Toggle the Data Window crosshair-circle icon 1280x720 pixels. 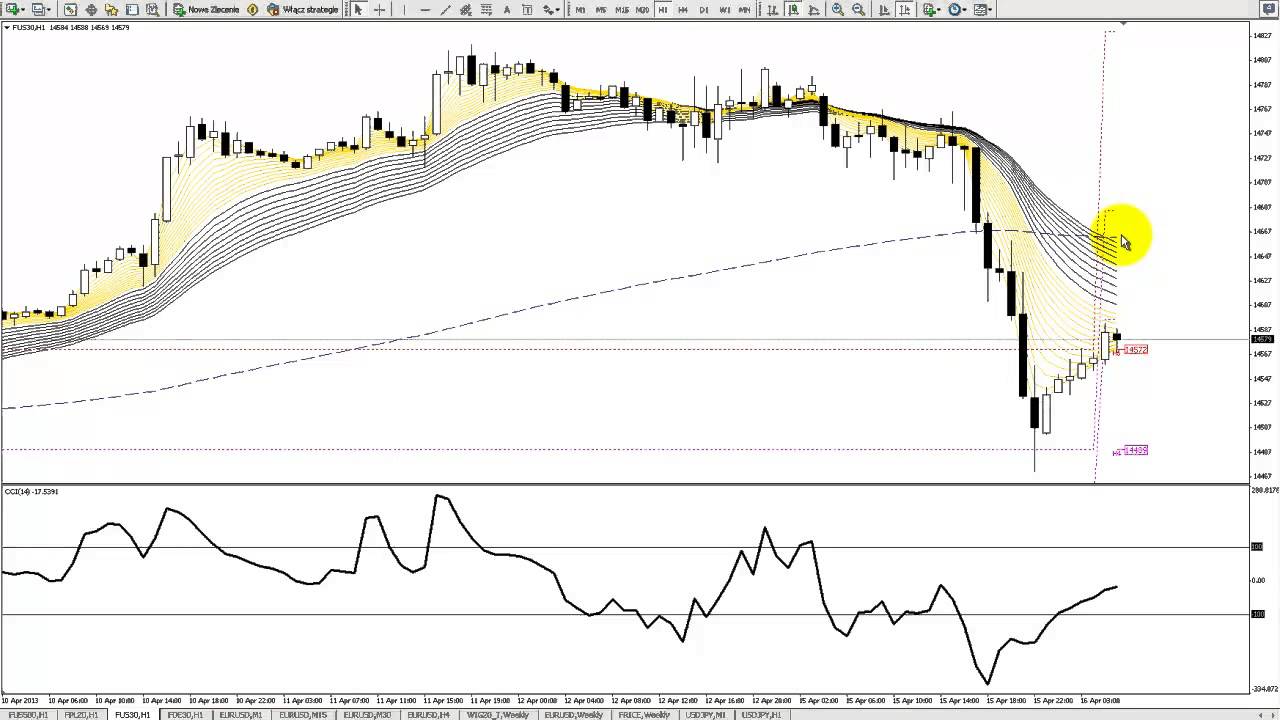click(x=91, y=9)
